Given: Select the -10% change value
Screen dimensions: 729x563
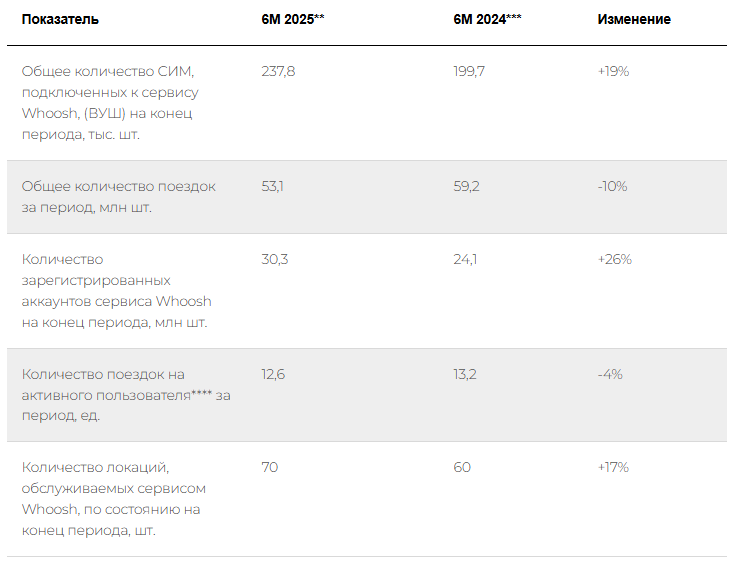Looking at the screenshot, I should [612, 186].
